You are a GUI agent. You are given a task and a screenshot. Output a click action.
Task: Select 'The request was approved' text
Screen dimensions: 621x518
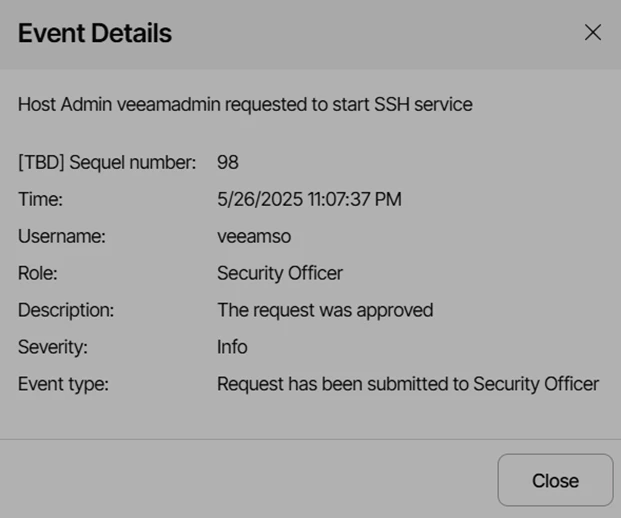pyautogui.click(x=325, y=310)
